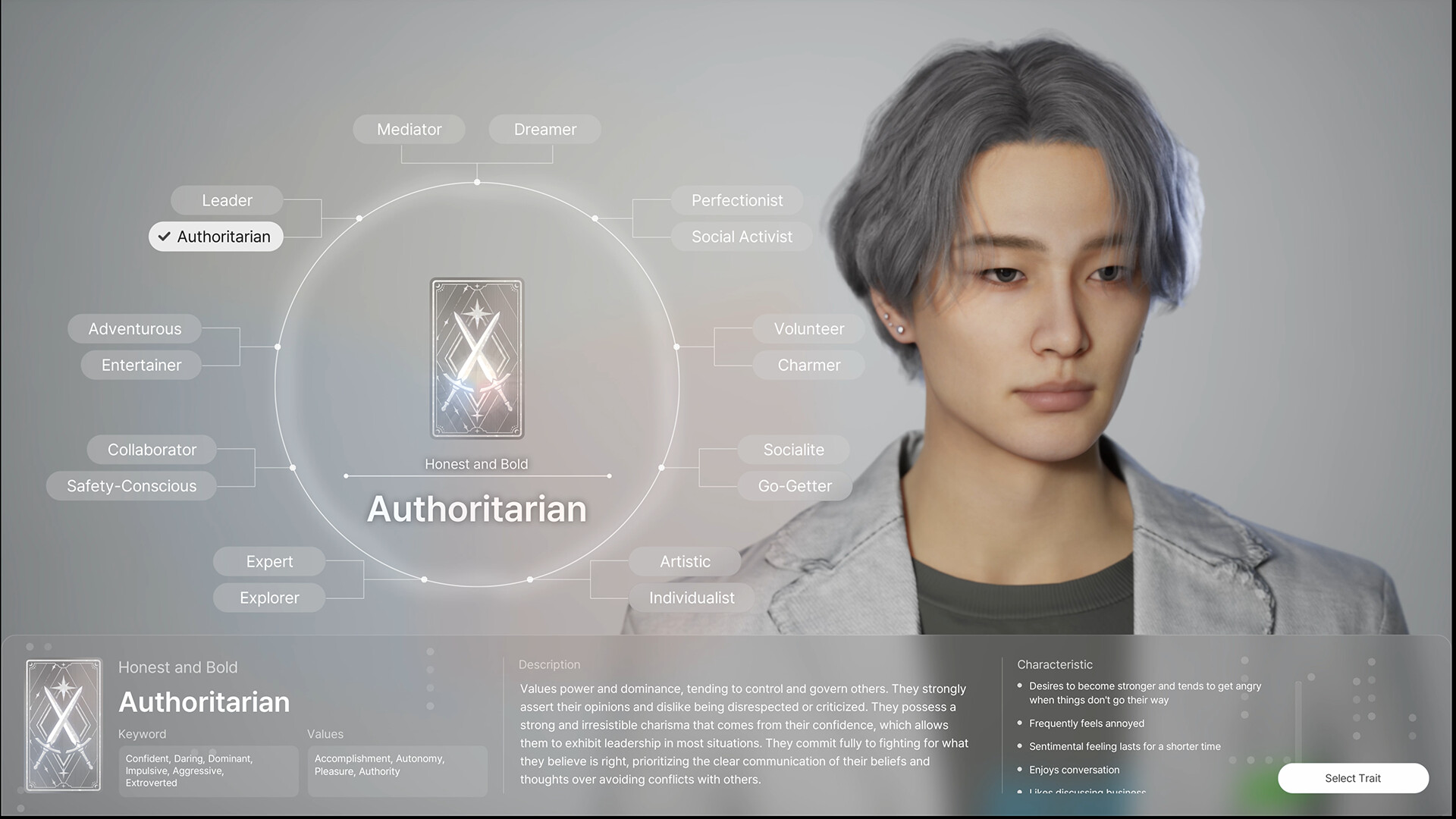This screenshot has height=819, width=1456.
Task: Click the Select Trait button
Action: [1353, 778]
